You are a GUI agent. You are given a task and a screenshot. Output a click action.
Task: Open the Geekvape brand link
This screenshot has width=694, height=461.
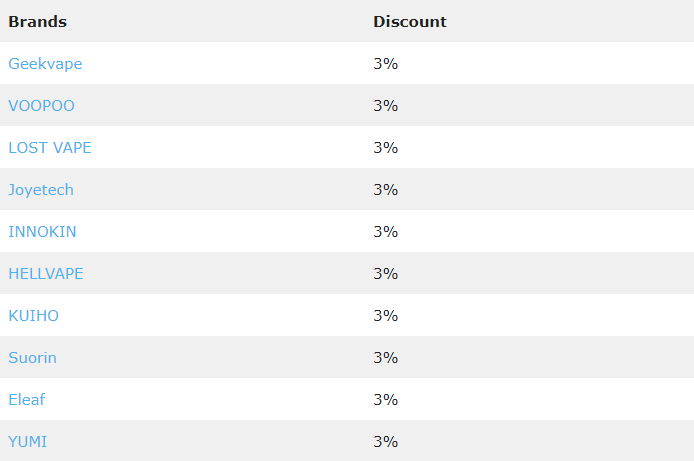point(45,64)
